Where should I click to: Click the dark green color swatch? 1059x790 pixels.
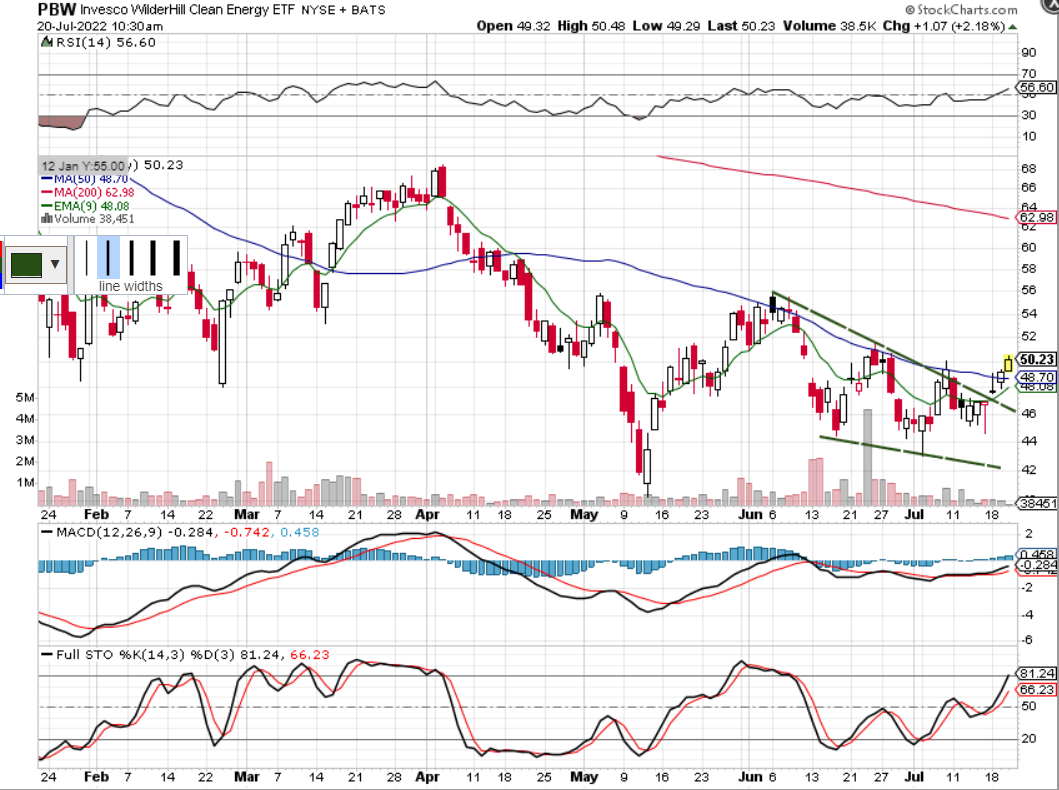26,264
